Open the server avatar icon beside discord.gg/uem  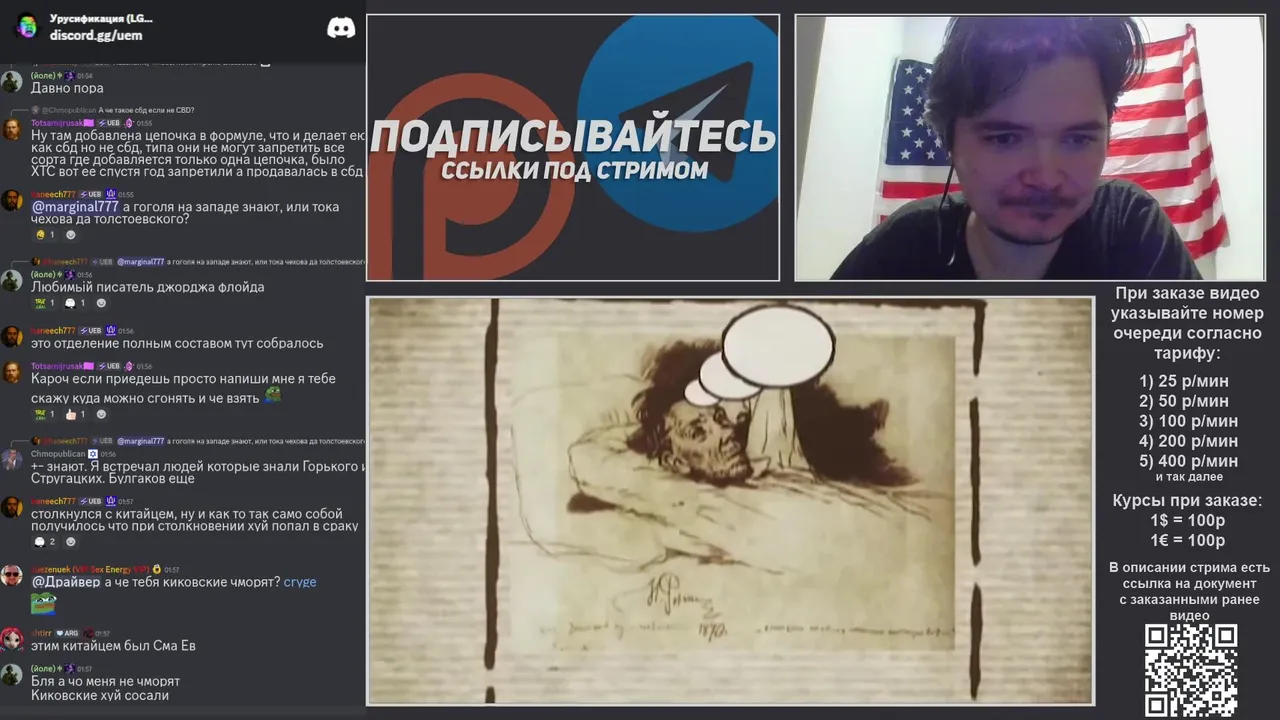(x=27, y=27)
